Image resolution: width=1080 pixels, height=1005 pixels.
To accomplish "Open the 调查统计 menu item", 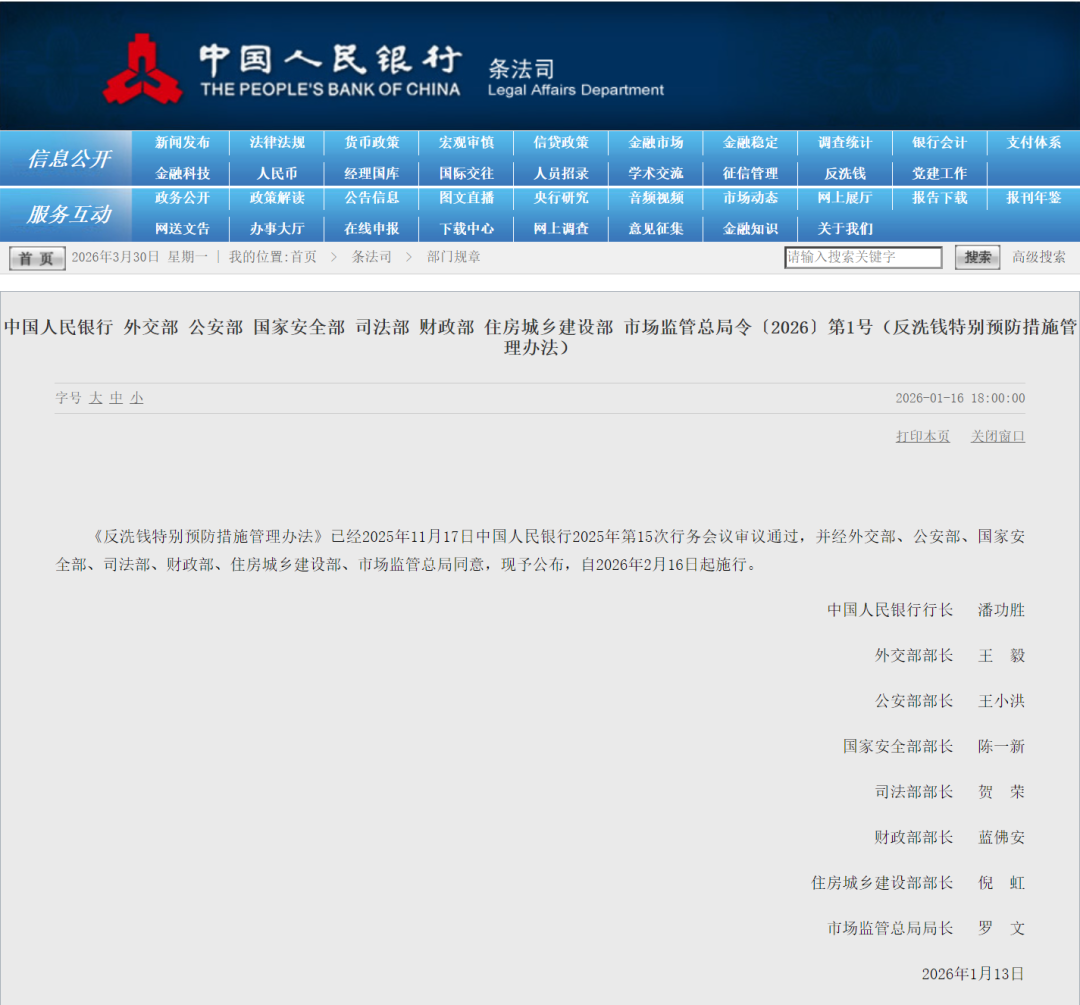I will coord(845,143).
